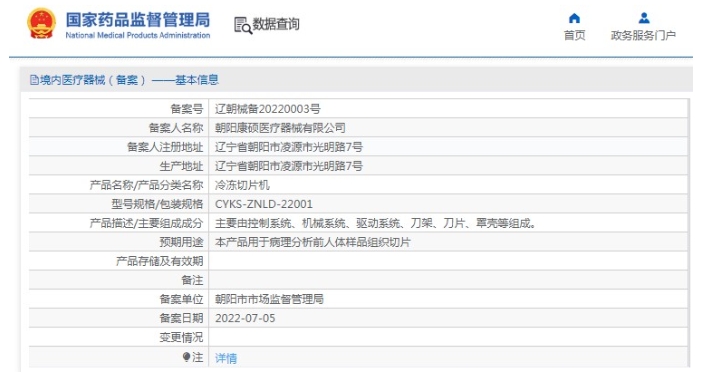Click the model number CYKS-ZNLD-22001
This screenshot has width=703, height=374.
pyautogui.click(x=264, y=204)
